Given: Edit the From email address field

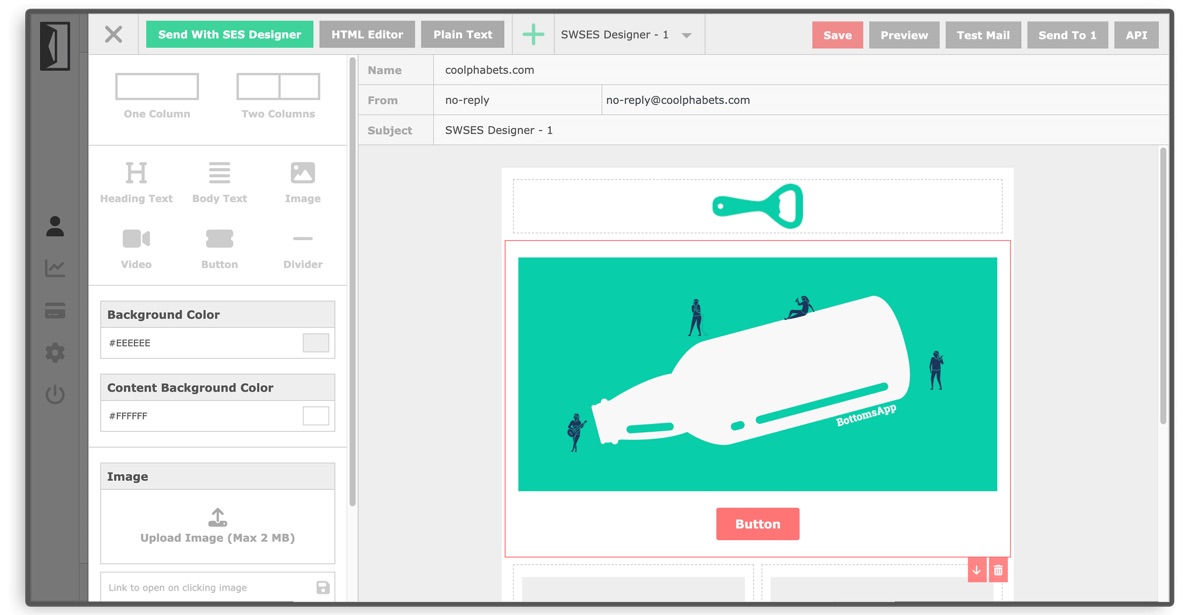Looking at the screenshot, I should tap(885, 100).
